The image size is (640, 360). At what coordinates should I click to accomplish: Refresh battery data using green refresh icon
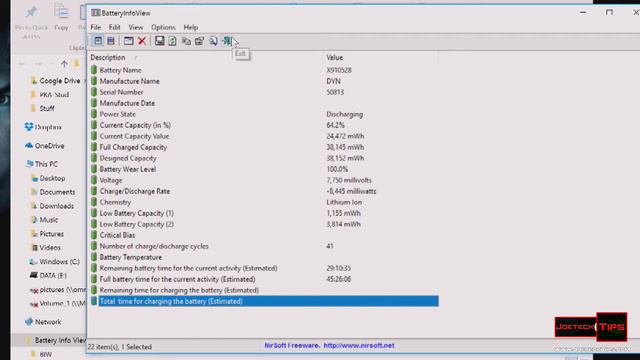coord(172,40)
